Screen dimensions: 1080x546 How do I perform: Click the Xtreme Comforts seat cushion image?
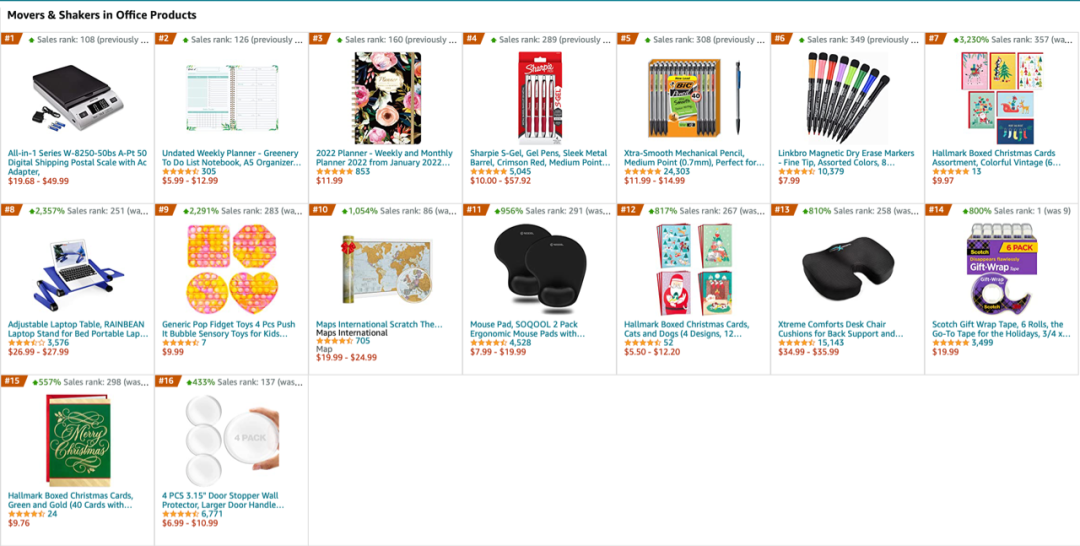tap(847, 268)
